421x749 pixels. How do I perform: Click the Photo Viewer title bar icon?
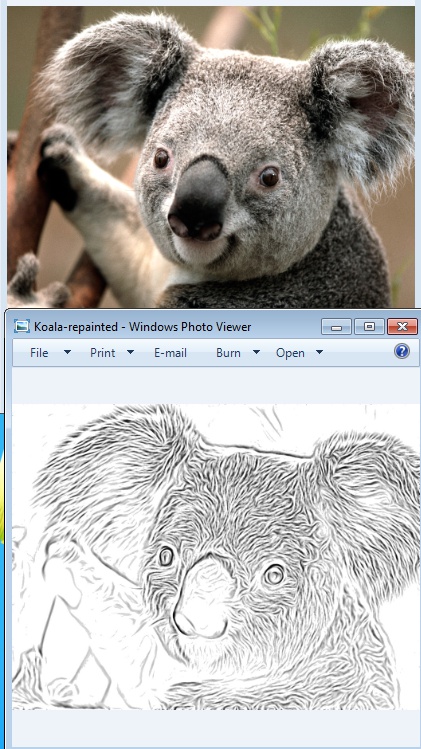[x=22, y=326]
